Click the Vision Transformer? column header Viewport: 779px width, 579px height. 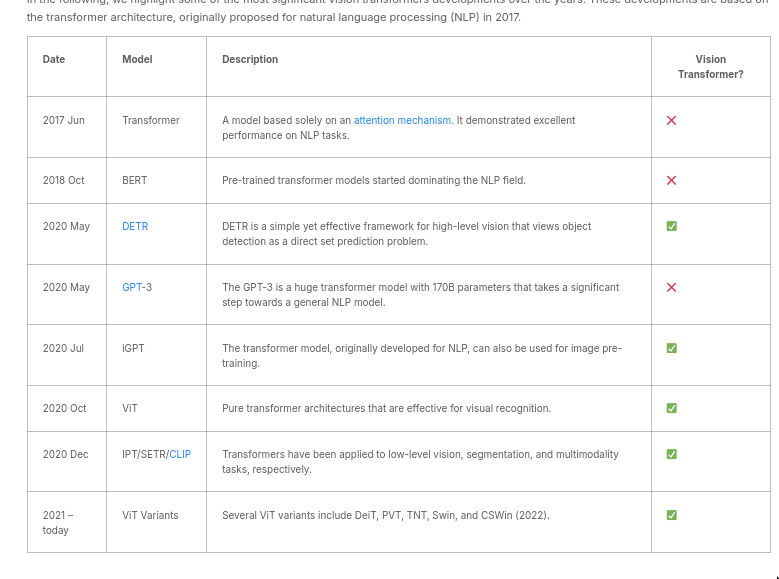tap(710, 67)
